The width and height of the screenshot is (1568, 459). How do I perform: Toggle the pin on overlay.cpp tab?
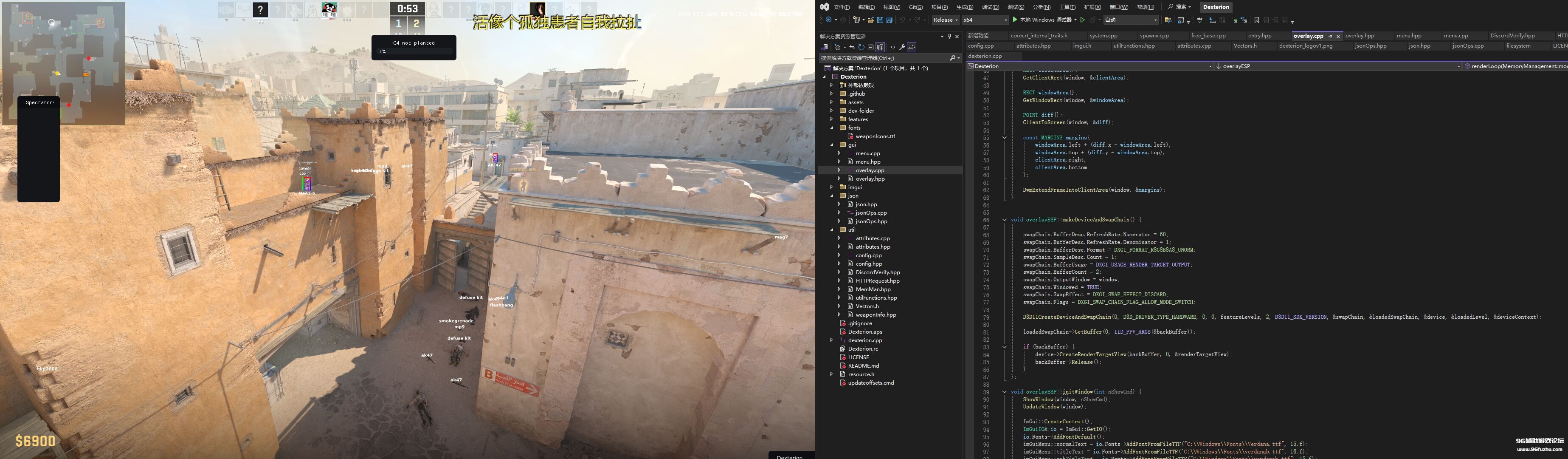(1330, 36)
